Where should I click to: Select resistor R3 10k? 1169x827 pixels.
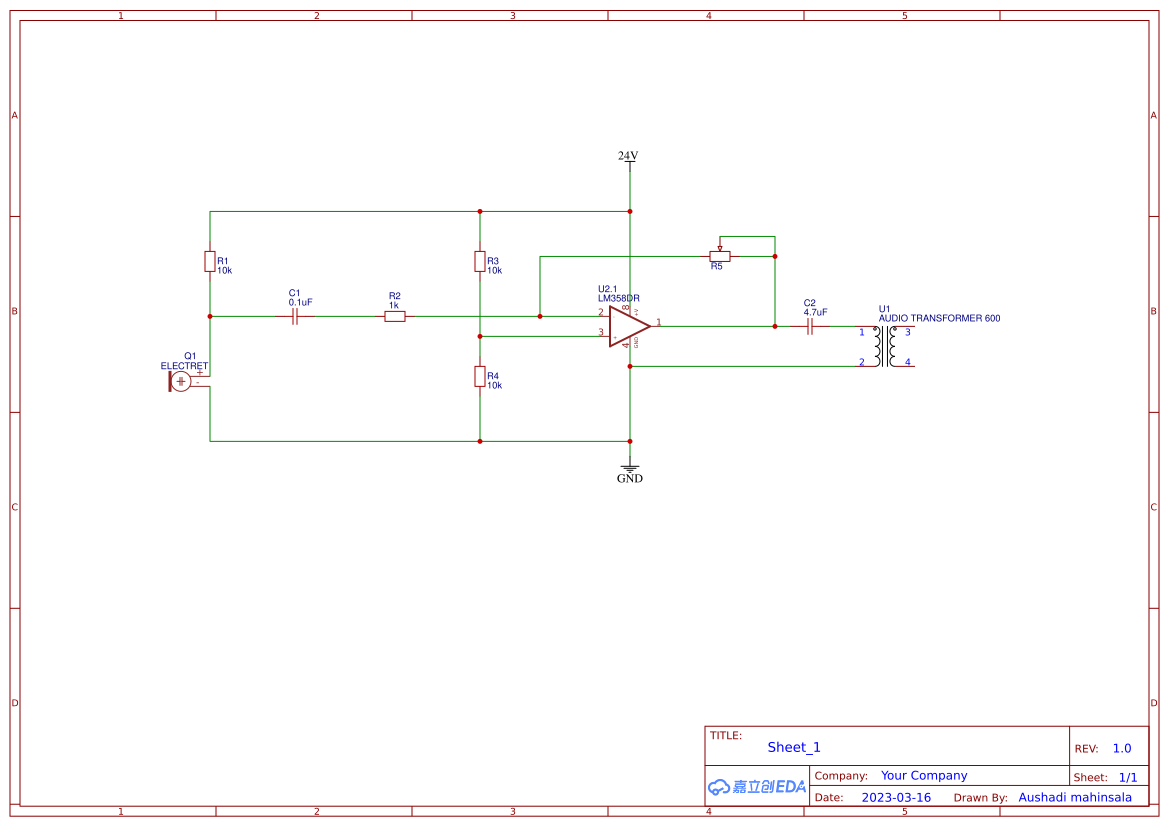click(x=479, y=262)
